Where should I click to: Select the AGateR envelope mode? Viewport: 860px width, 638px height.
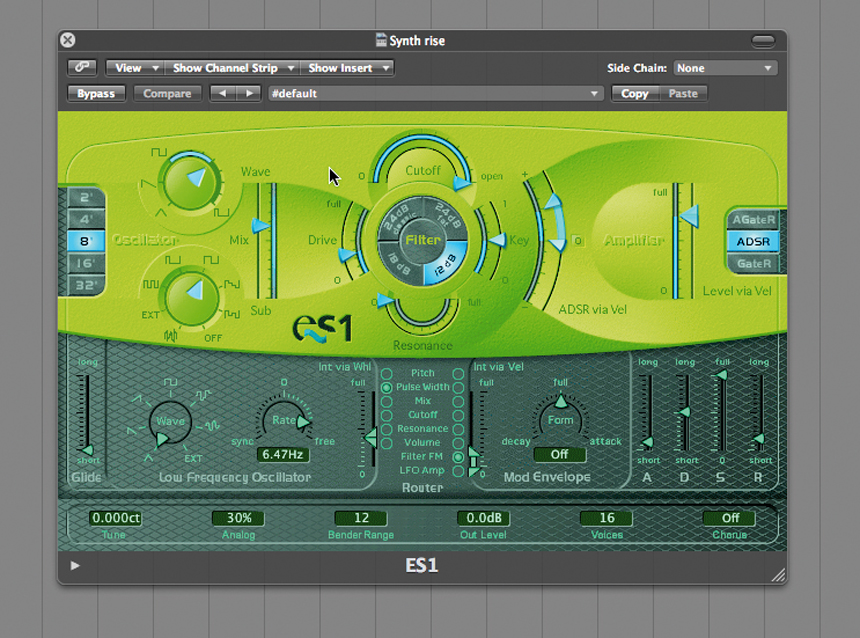754,219
